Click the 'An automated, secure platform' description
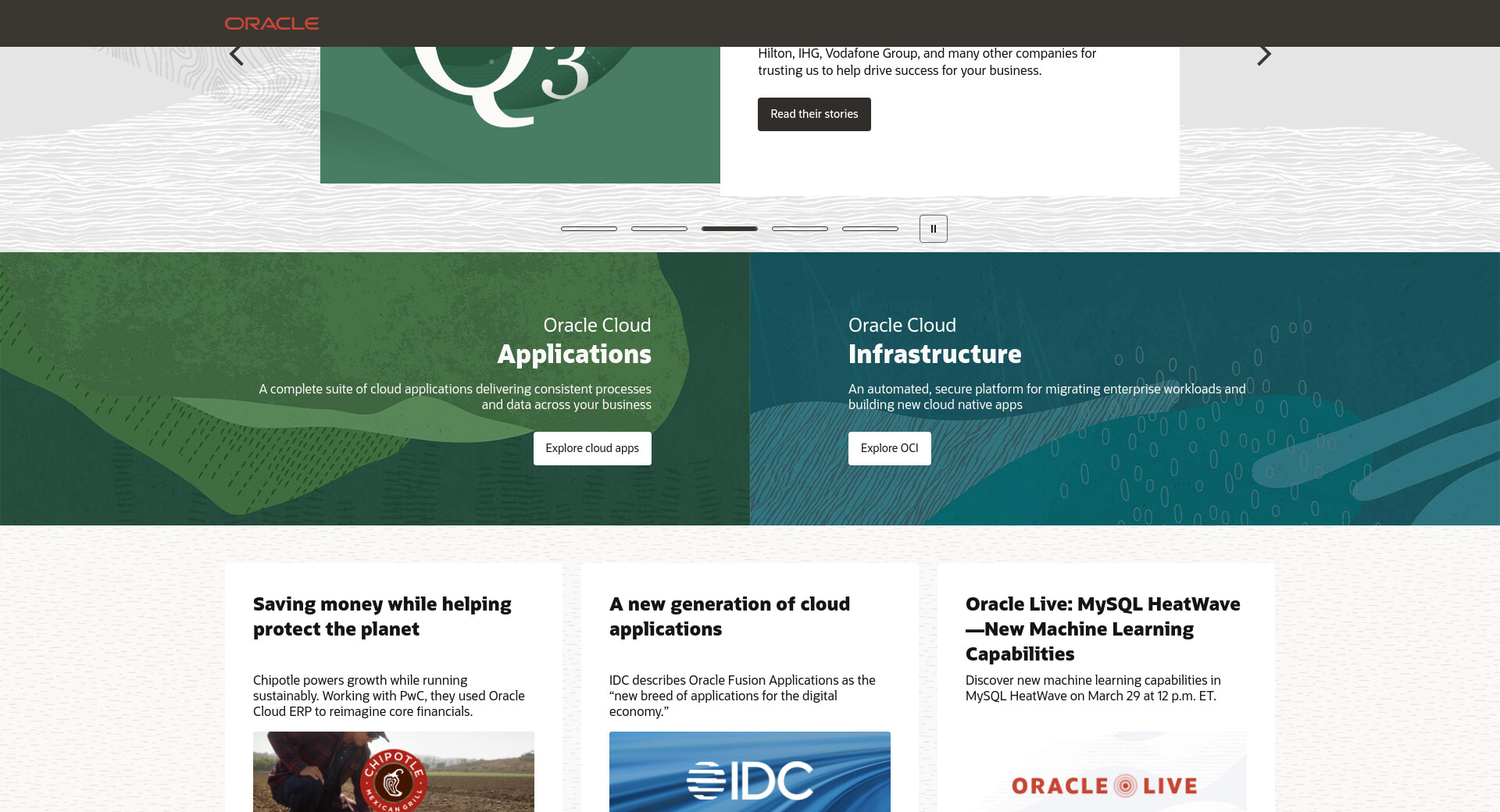 pos(1047,397)
